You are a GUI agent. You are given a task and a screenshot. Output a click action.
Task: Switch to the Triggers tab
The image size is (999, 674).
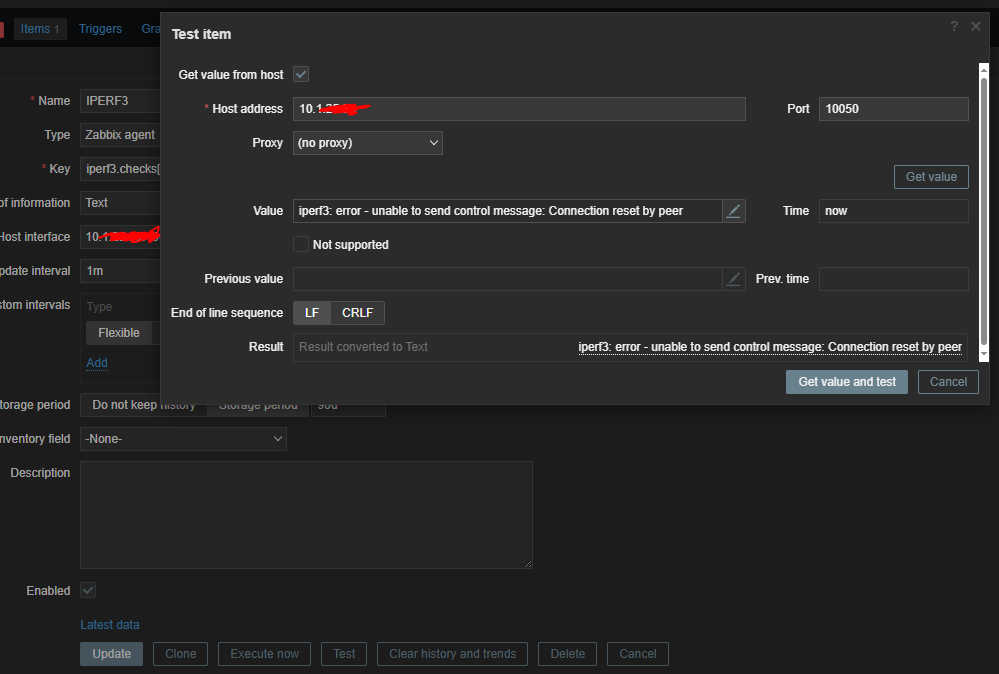[100, 29]
